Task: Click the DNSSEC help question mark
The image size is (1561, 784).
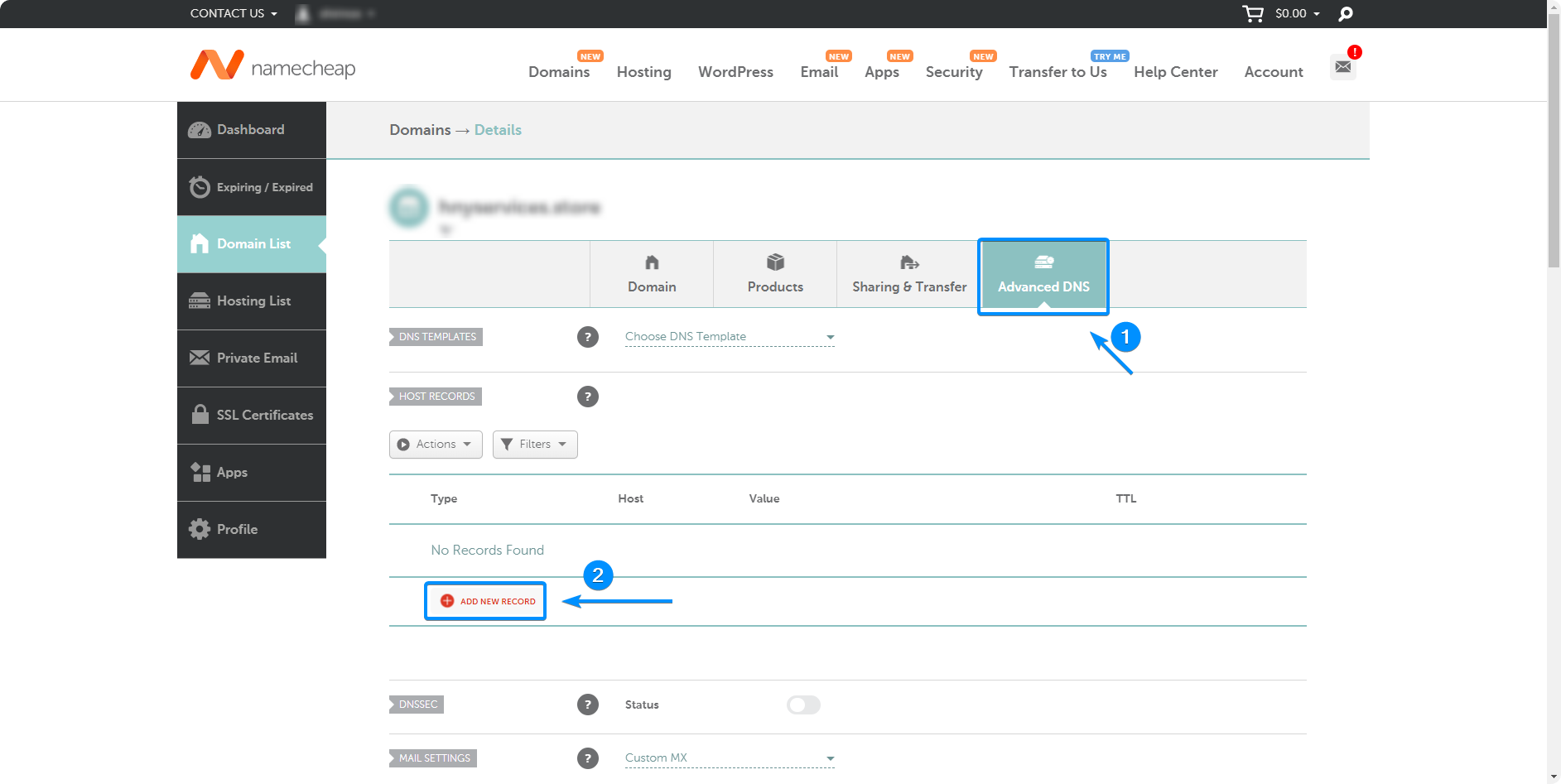Action: [x=588, y=705]
